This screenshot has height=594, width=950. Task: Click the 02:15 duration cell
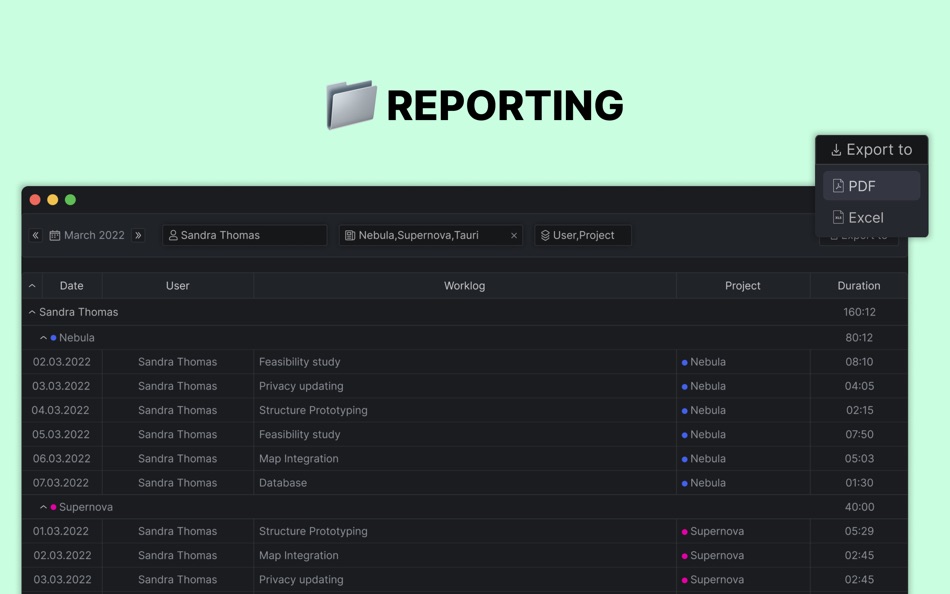coord(859,410)
